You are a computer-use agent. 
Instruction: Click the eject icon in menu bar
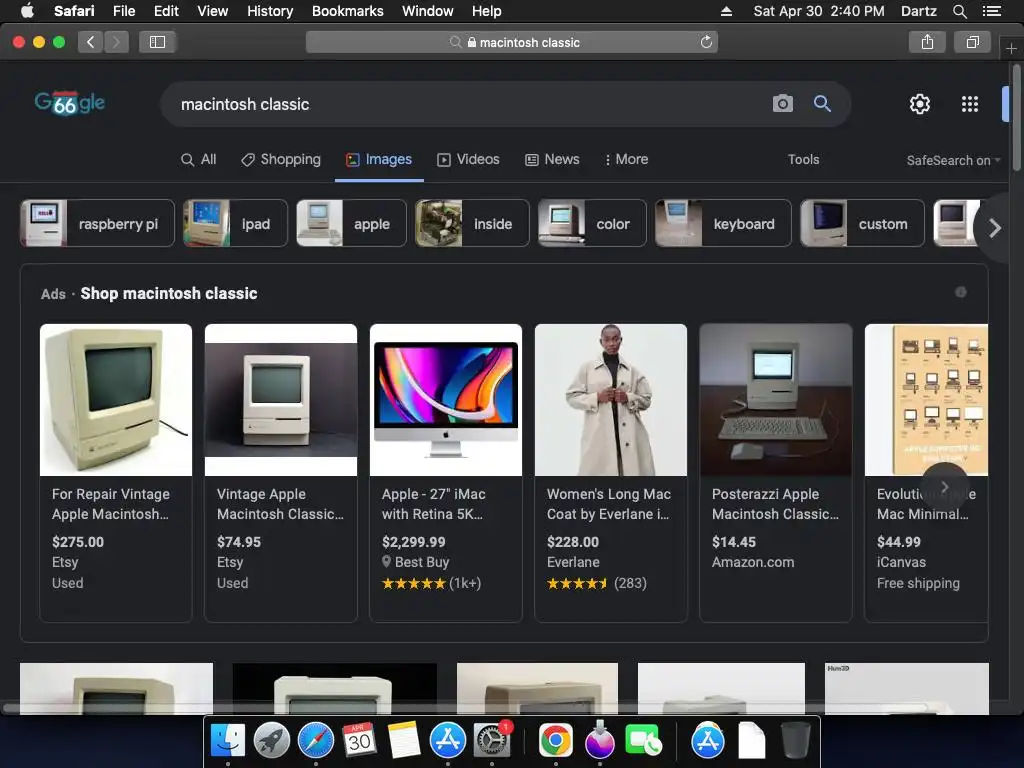coord(726,11)
